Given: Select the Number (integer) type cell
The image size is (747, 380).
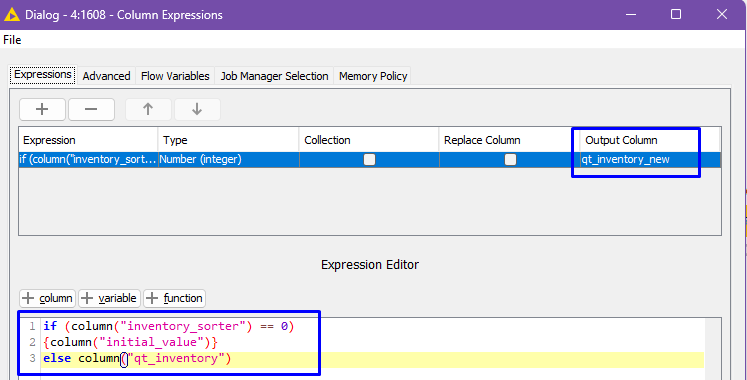Looking at the screenshot, I should click(229, 160).
